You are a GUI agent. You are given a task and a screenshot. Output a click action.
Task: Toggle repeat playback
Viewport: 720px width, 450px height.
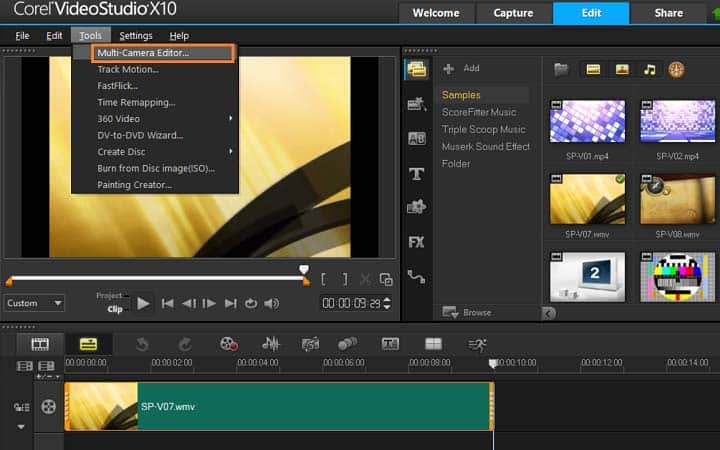click(x=251, y=304)
